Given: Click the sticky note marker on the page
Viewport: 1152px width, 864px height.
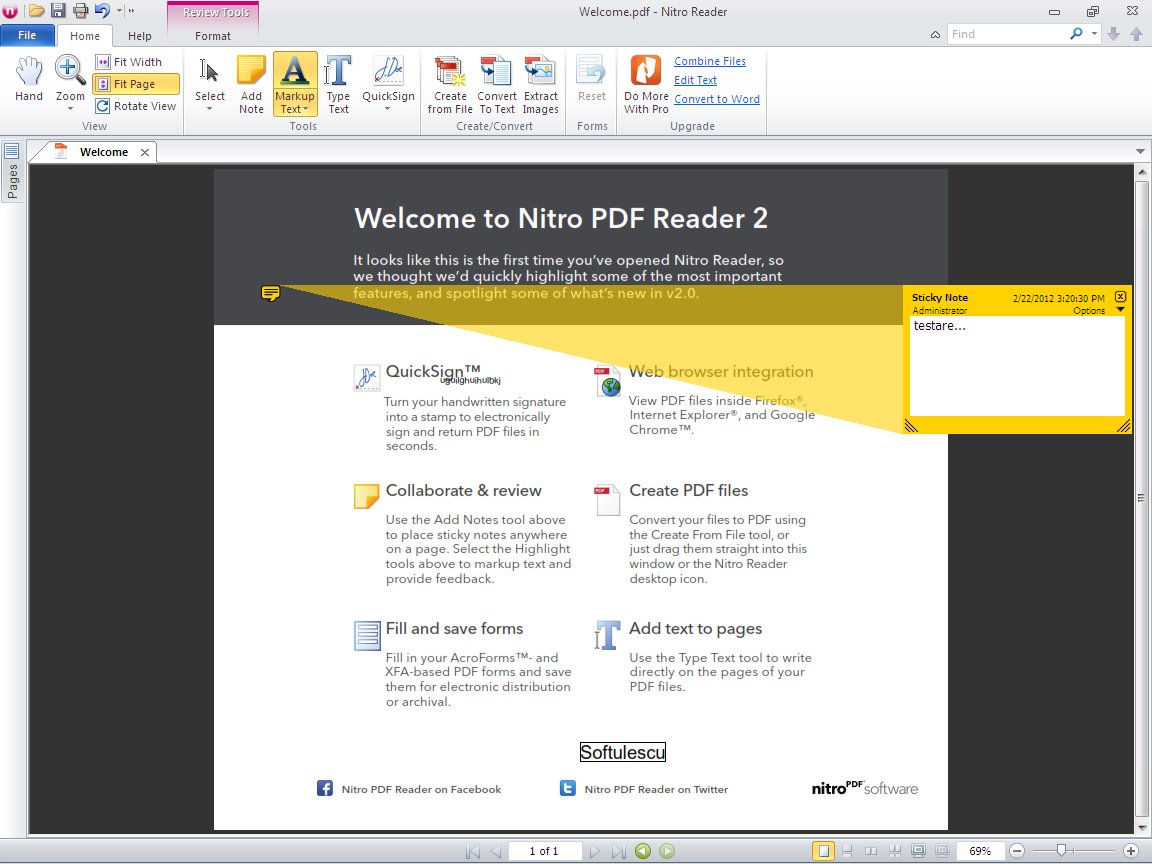Looking at the screenshot, I should point(270,294).
